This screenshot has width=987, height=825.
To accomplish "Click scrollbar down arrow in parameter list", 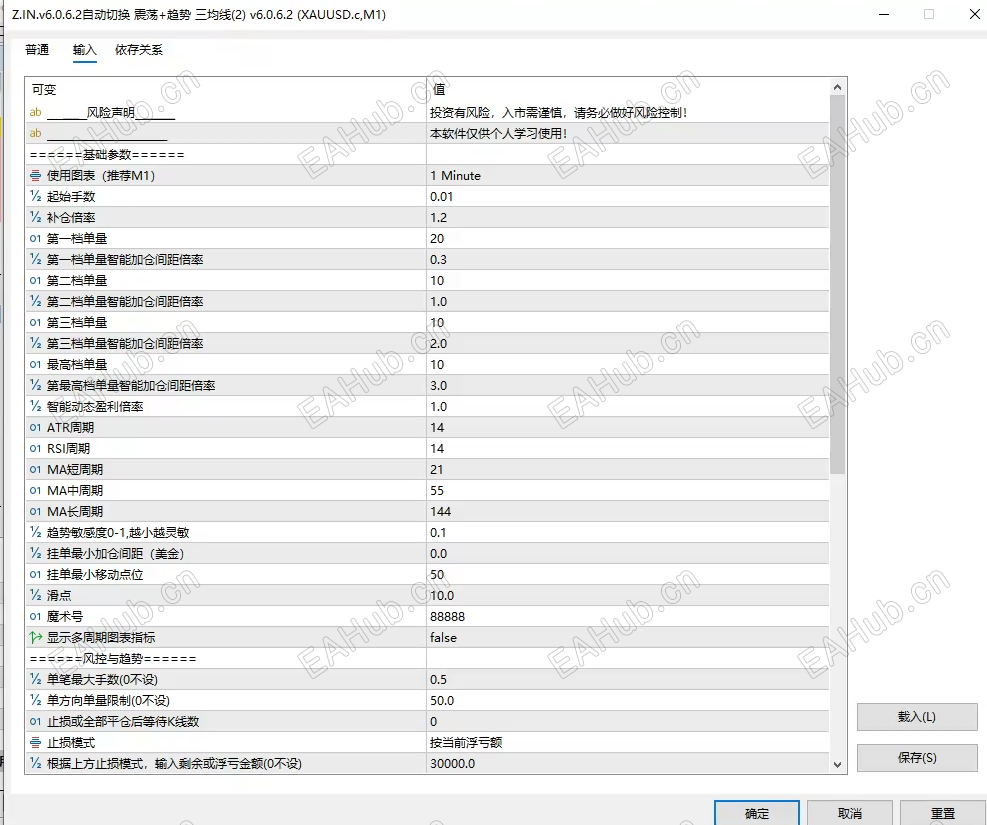I will click(837, 765).
